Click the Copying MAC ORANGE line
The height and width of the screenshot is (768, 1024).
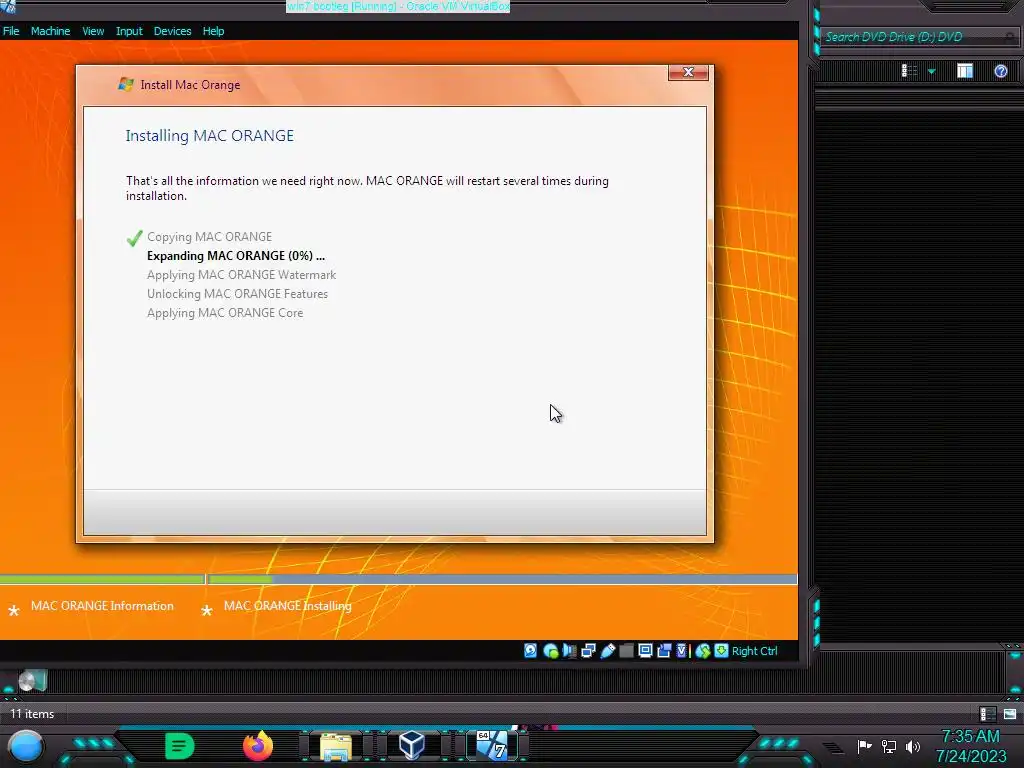[x=209, y=237]
